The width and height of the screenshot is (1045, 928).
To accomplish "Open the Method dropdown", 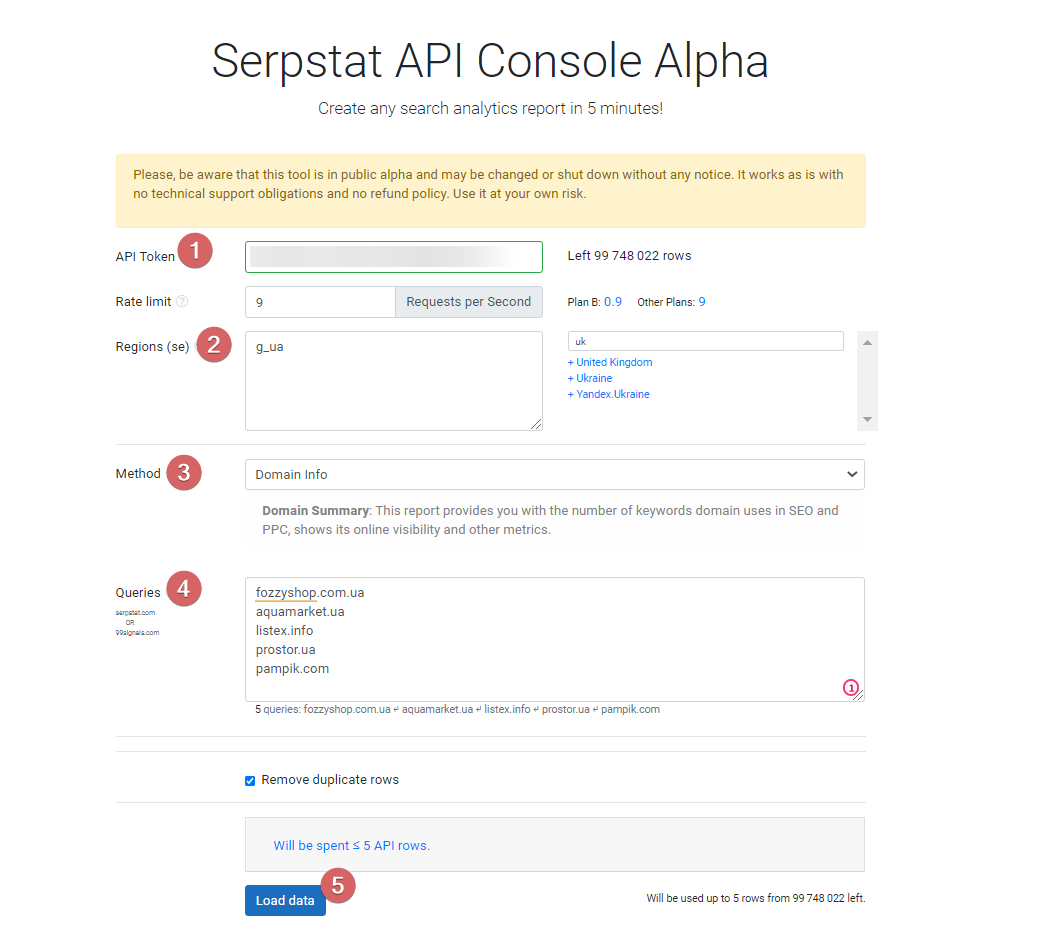I will (x=554, y=474).
